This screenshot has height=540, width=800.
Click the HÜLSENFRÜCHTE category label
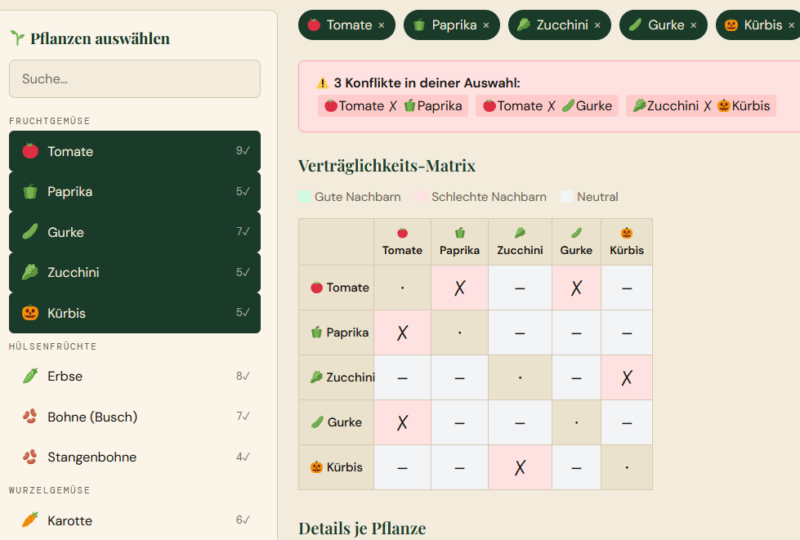coord(53,347)
